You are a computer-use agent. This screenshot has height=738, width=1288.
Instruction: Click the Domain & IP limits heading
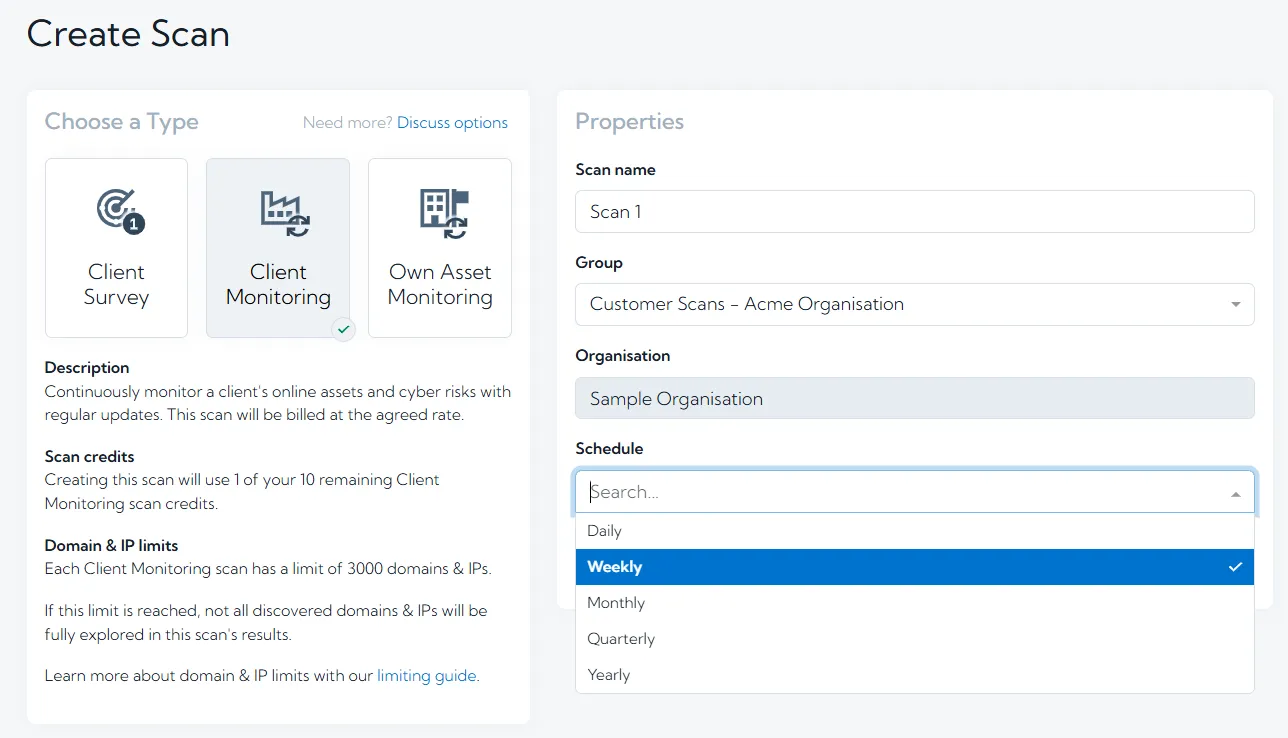click(x=112, y=546)
